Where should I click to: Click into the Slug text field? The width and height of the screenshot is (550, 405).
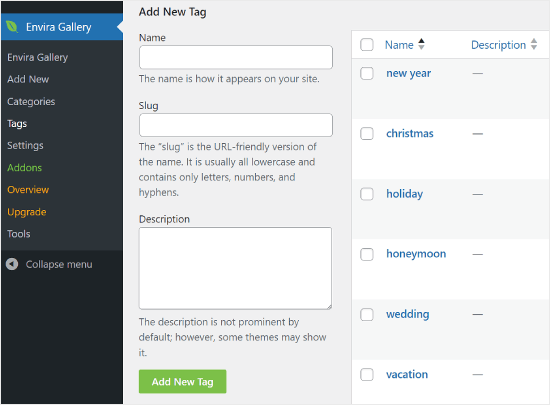(236, 125)
